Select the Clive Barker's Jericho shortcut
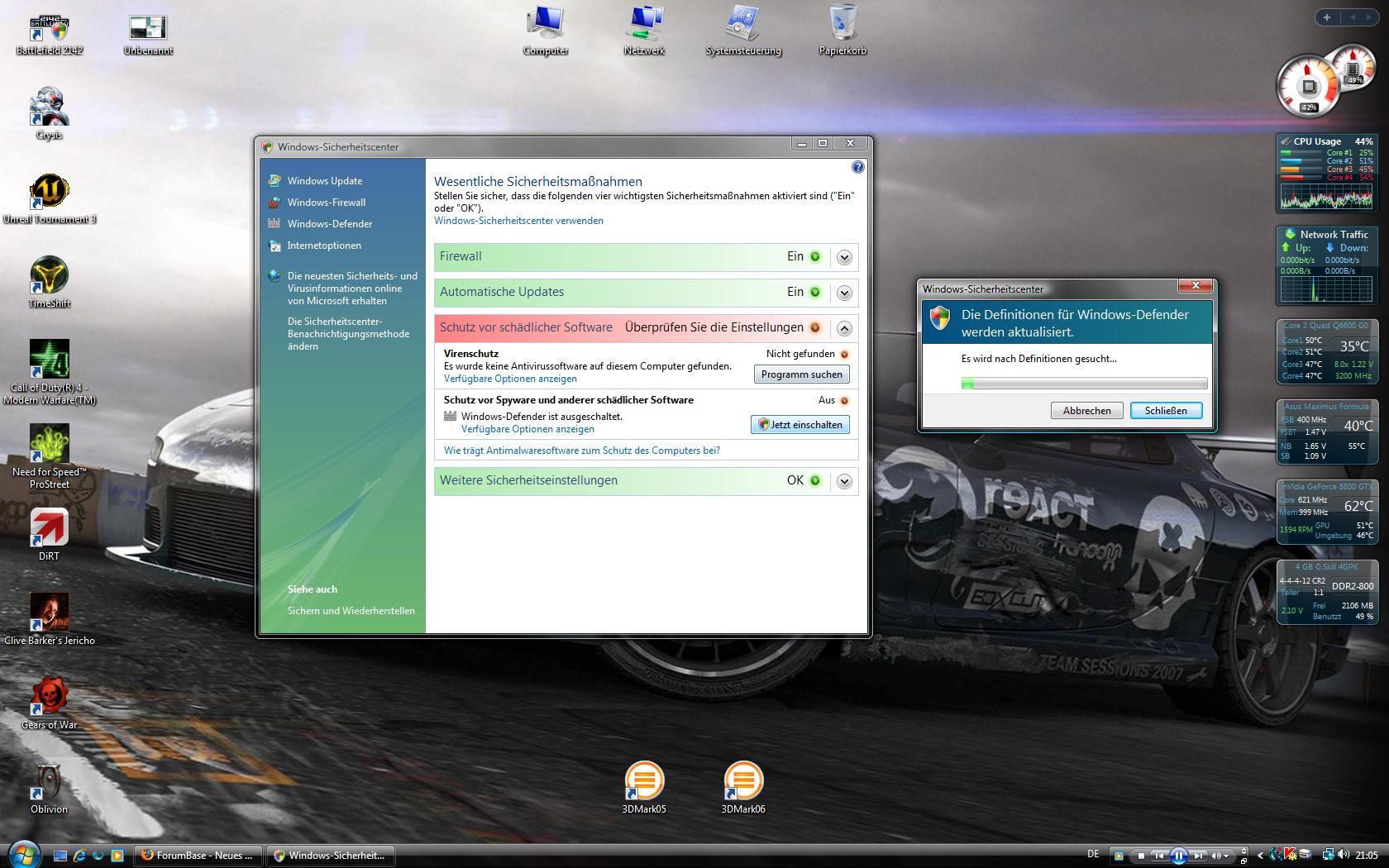This screenshot has width=1389, height=868. pyautogui.click(x=50, y=619)
